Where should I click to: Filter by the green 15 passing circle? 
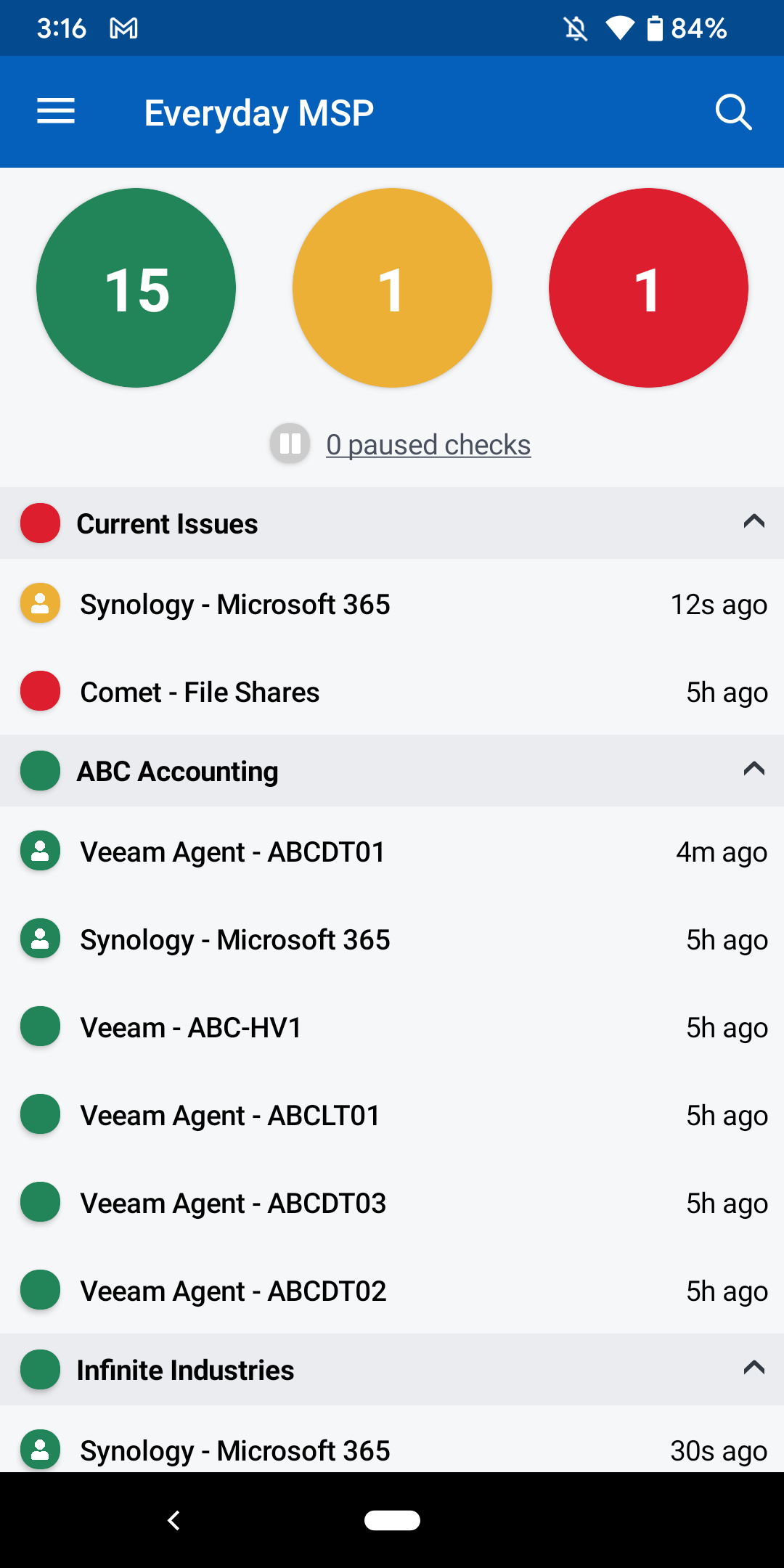(136, 288)
